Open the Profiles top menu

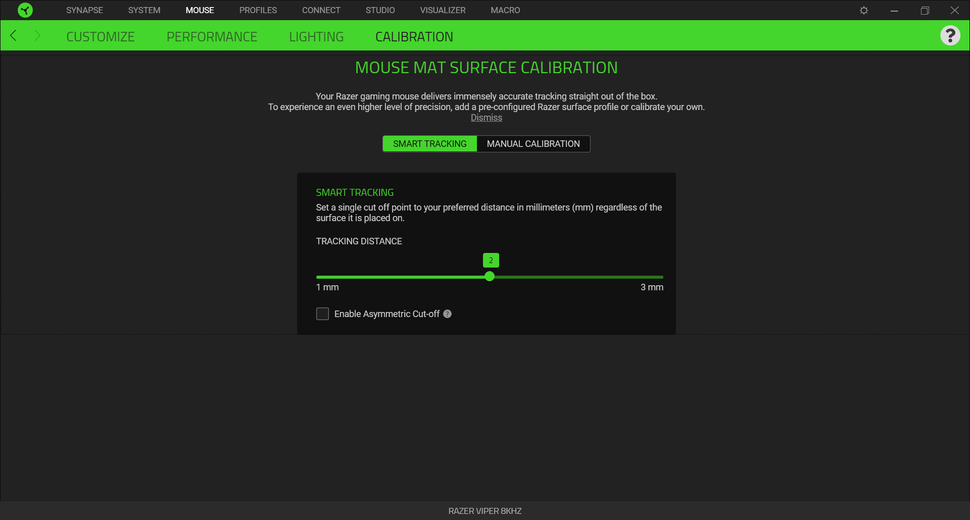(x=258, y=11)
